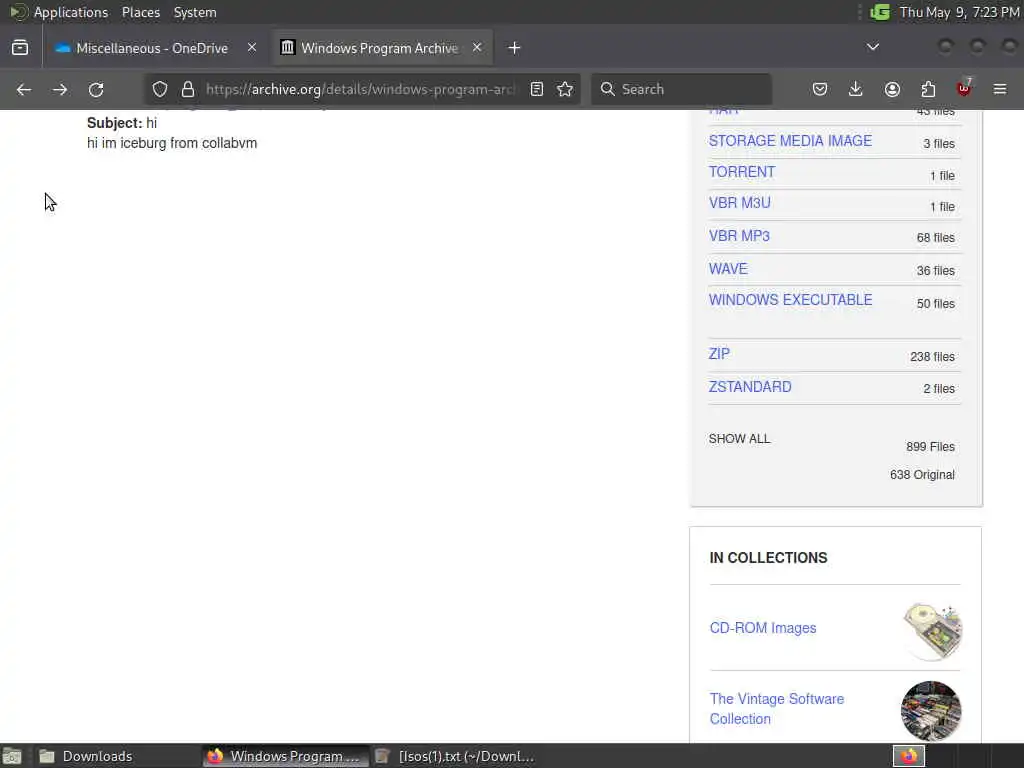Open the extensions puzzle icon

point(928,89)
